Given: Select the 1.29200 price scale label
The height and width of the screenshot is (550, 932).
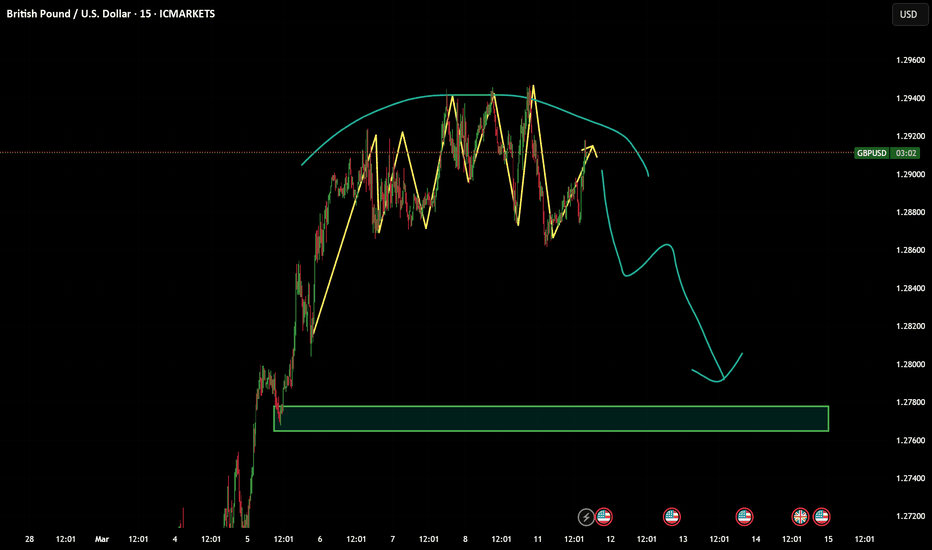Looking at the screenshot, I should (x=911, y=136).
